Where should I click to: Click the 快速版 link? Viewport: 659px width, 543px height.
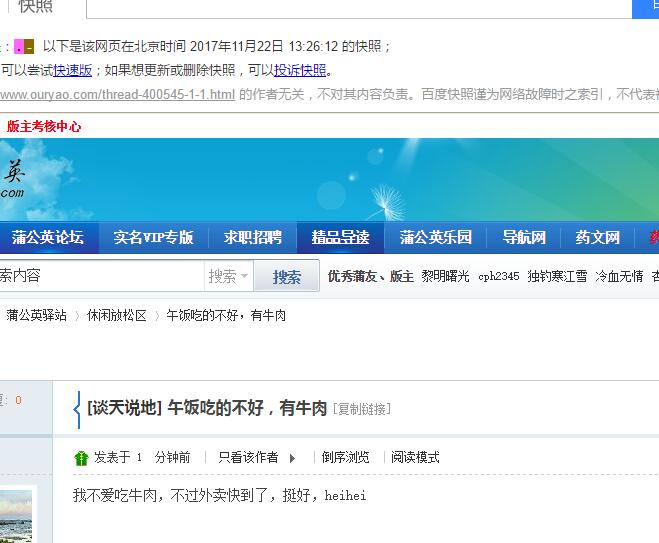pyautogui.click(x=72, y=70)
